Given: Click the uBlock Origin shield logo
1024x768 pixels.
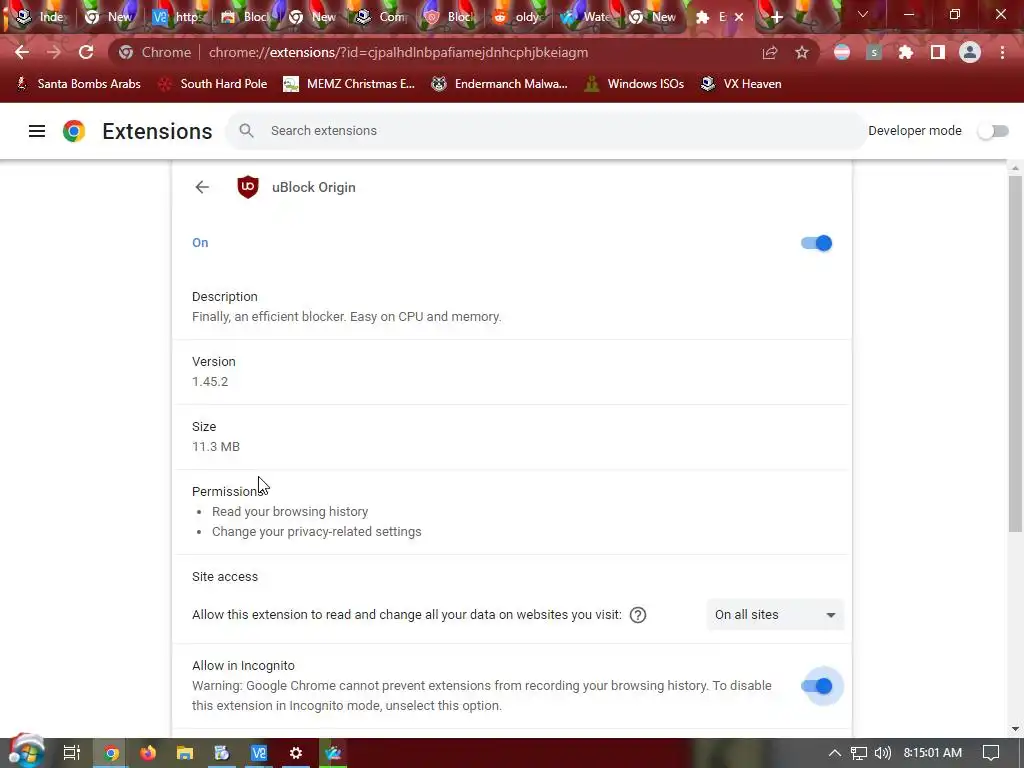Looking at the screenshot, I should pyautogui.click(x=248, y=187).
